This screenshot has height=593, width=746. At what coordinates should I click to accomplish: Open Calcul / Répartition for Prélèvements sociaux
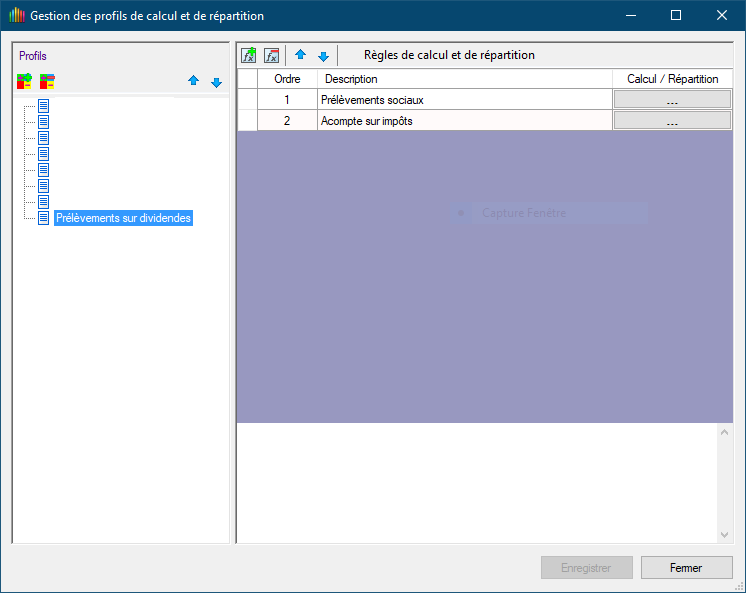tap(672, 100)
